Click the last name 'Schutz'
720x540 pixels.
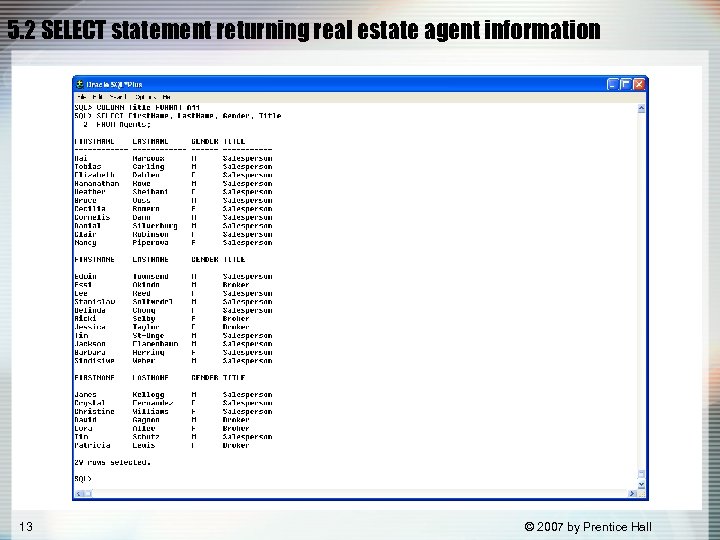[x=146, y=437]
